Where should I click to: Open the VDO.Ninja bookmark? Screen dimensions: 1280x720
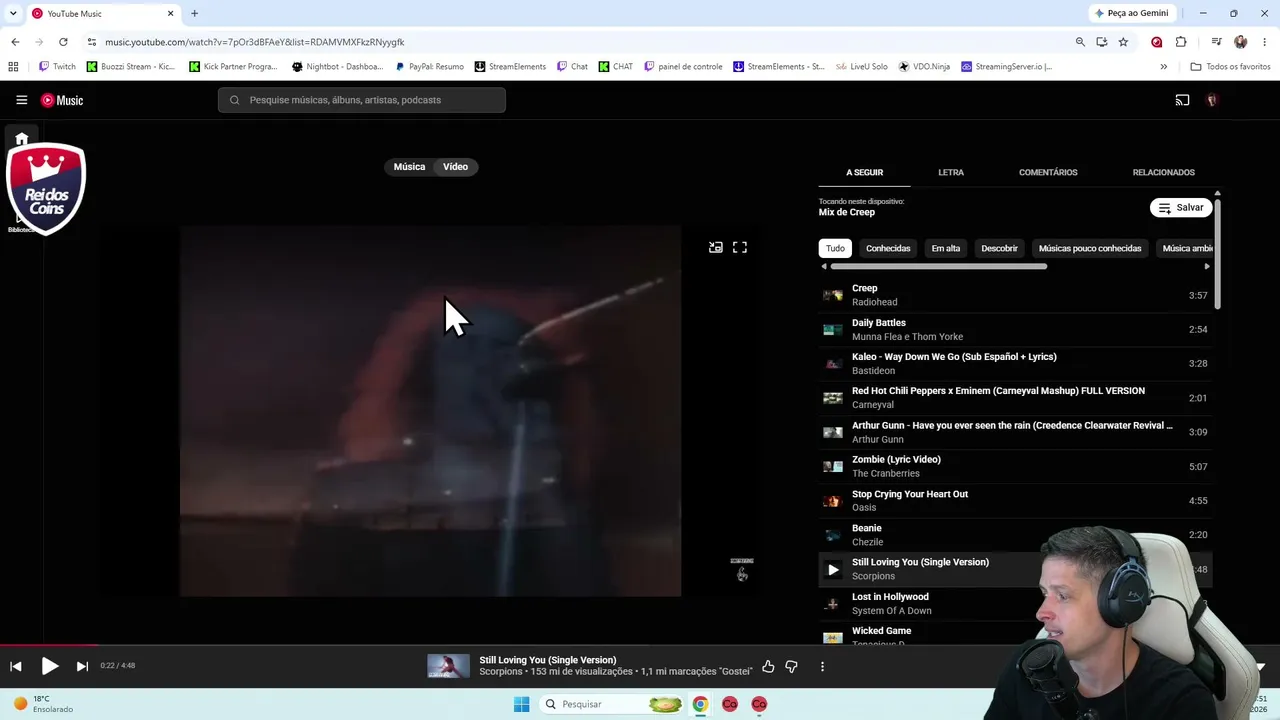point(924,67)
